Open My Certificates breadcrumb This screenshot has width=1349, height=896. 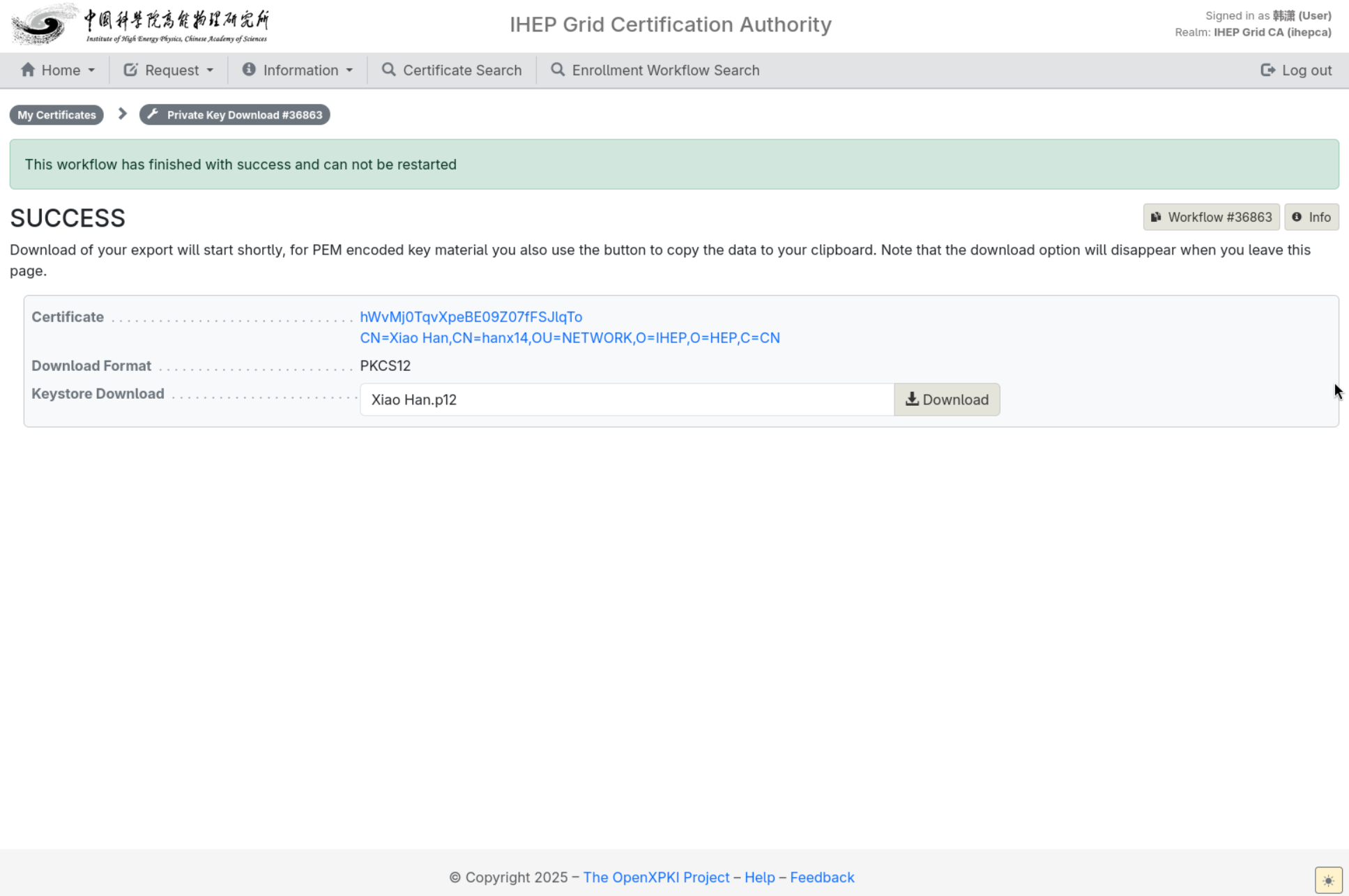pyautogui.click(x=56, y=115)
